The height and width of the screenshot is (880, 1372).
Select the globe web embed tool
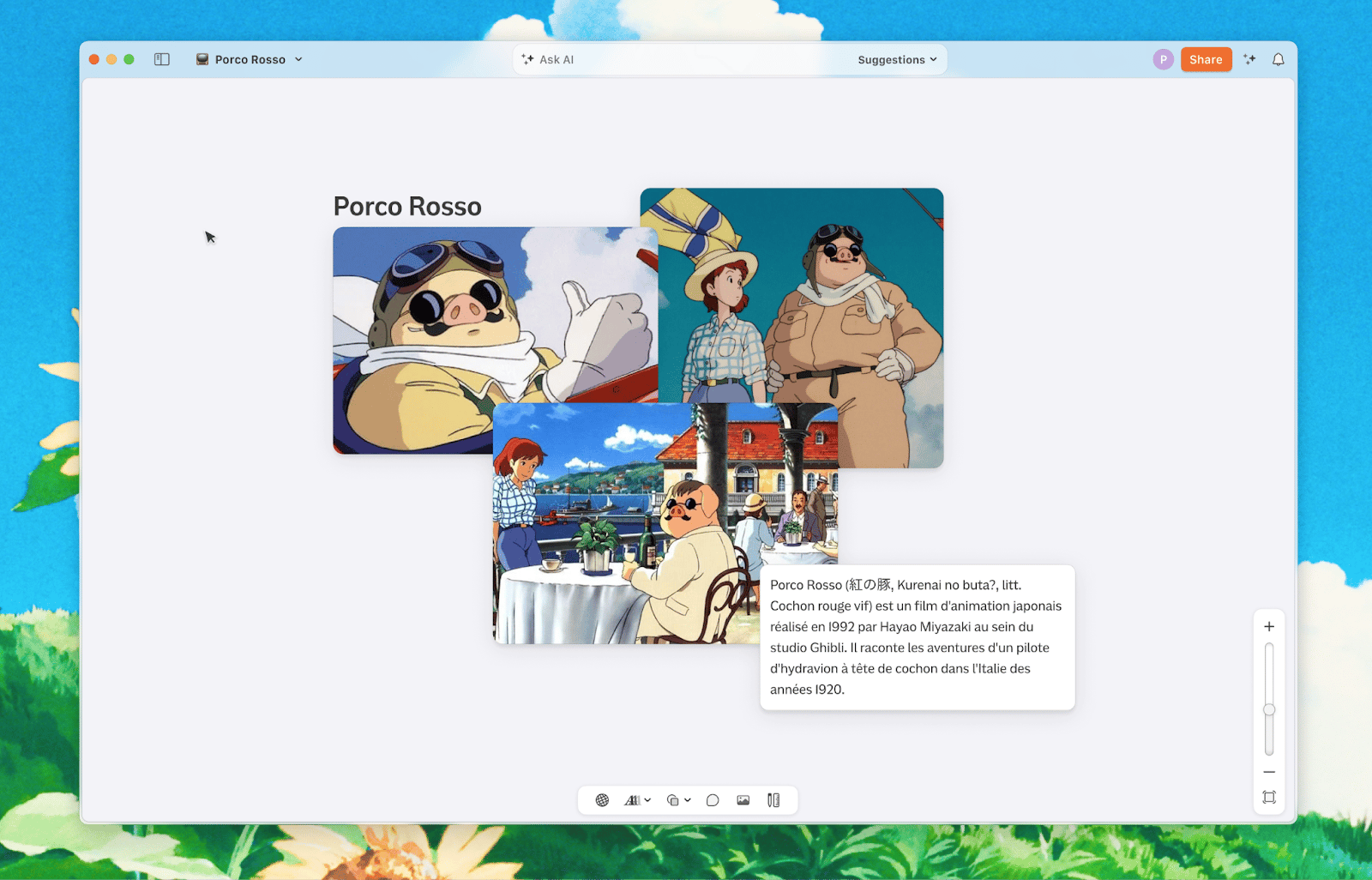[x=602, y=800]
